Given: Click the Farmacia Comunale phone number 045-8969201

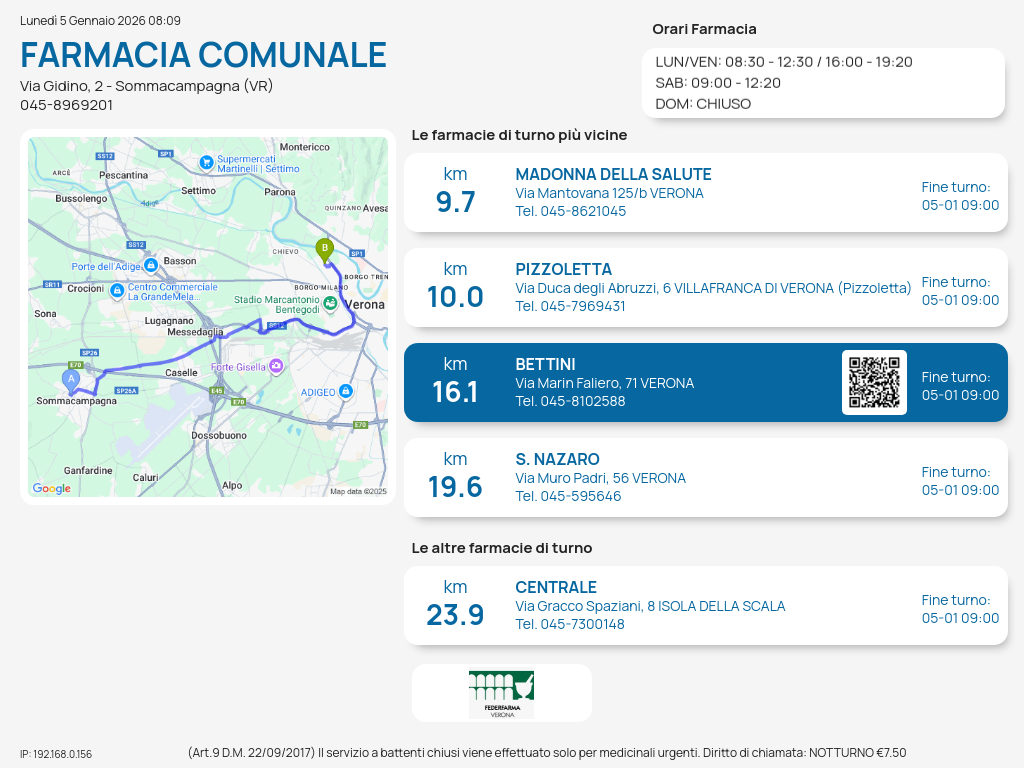Looking at the screenshot, I should [x=66, y=105].
